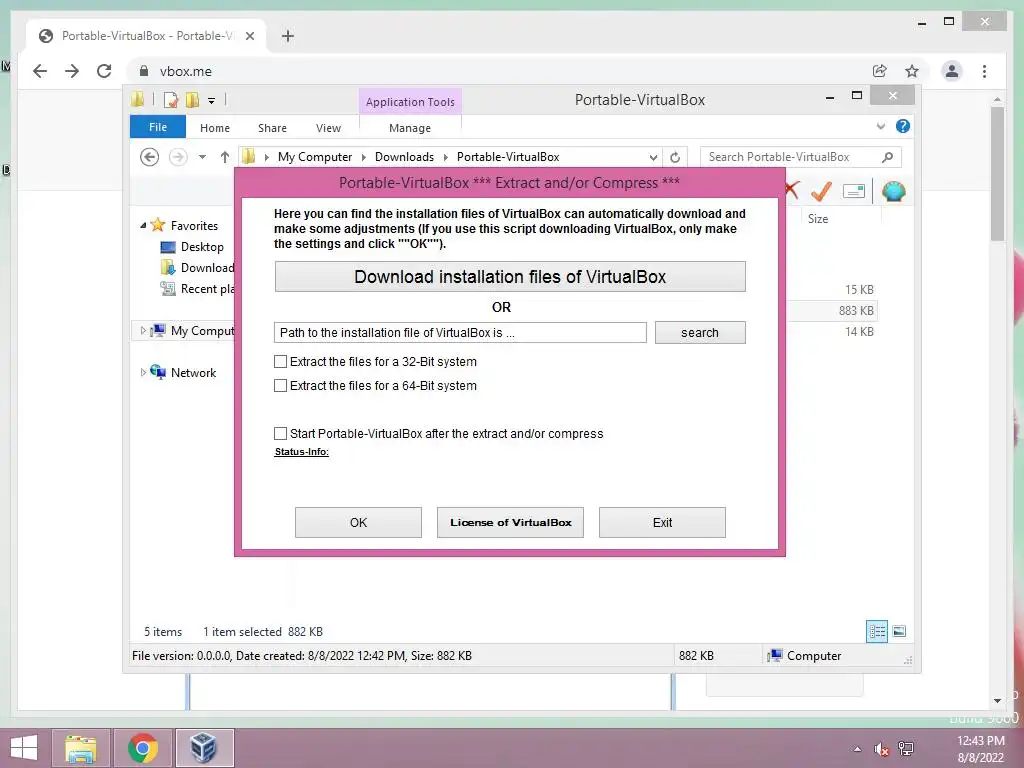The height and width of the screenshot is (768, 1024).
Task: Enable extract files for 32-Bit system
Action: coord(280,362)
